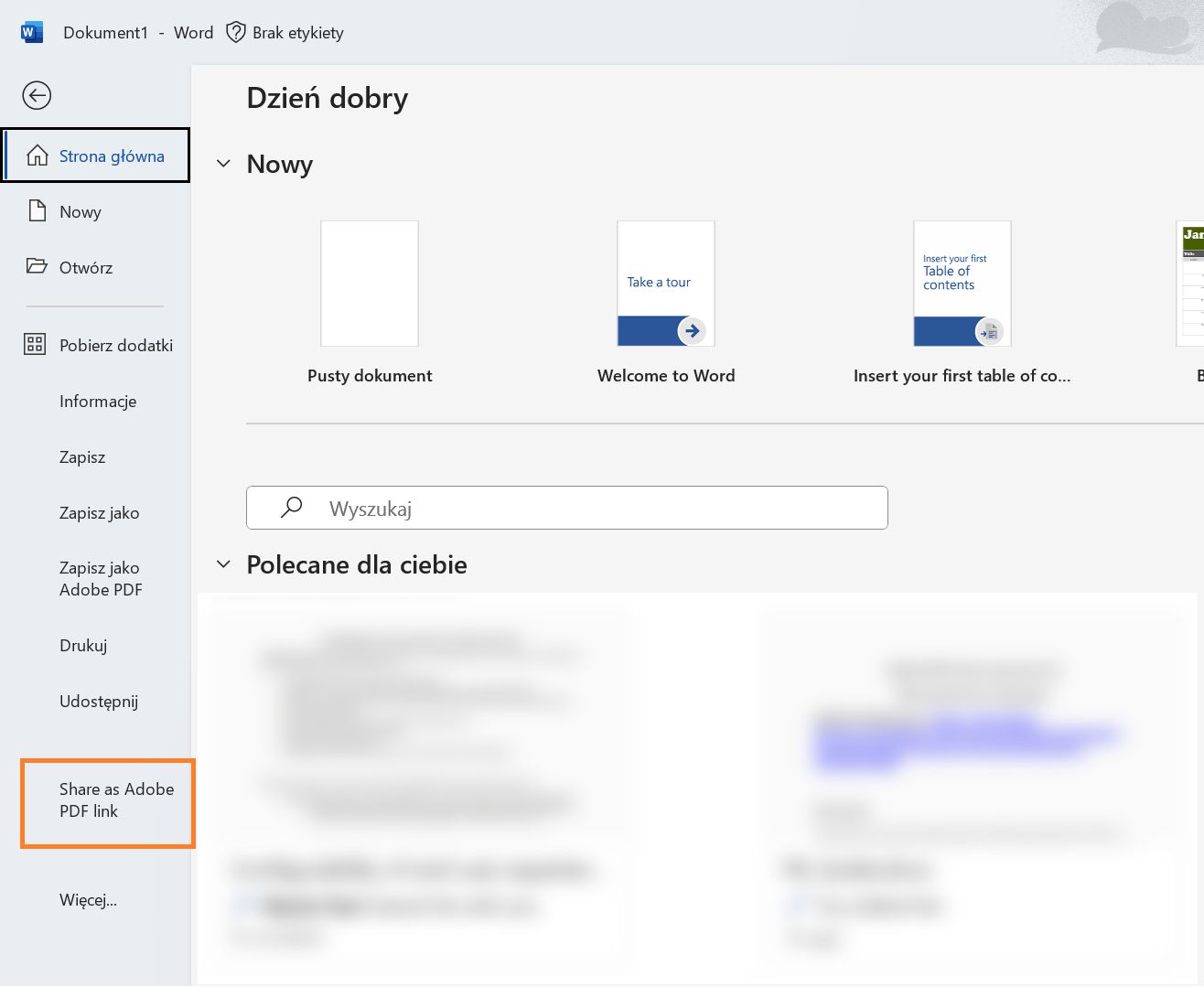
Task: Click the Otwórz folder icon
Action: click(37, 266)
